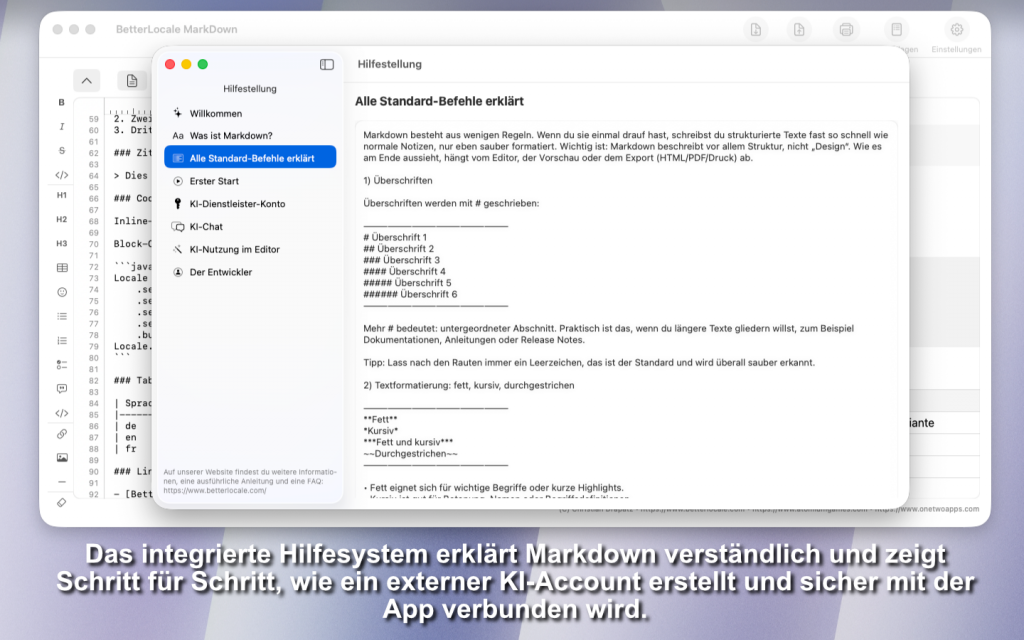Toggle bold formatting in the left toolbar
The image size is (1024, 640).
point(61,102)
